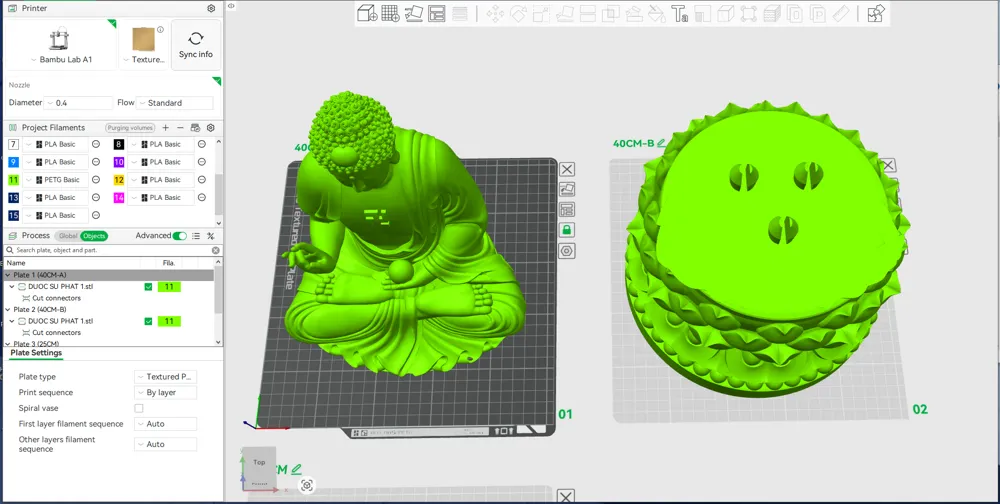This screenshot has width=1000, height=504.
Task: Click the Sync info button
Action: point(196,45)
